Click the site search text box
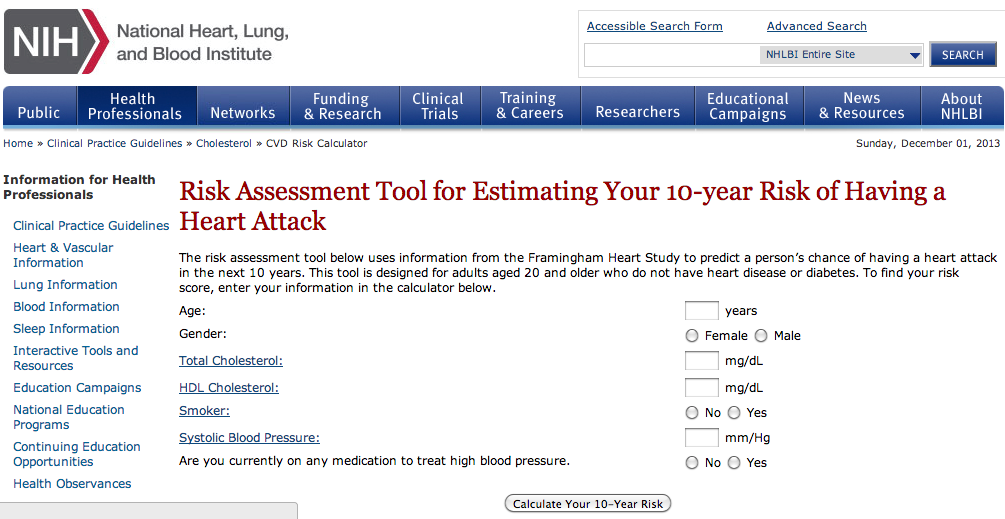The width and height of the screenshot is (1005, 519). (x=671, y=55)
